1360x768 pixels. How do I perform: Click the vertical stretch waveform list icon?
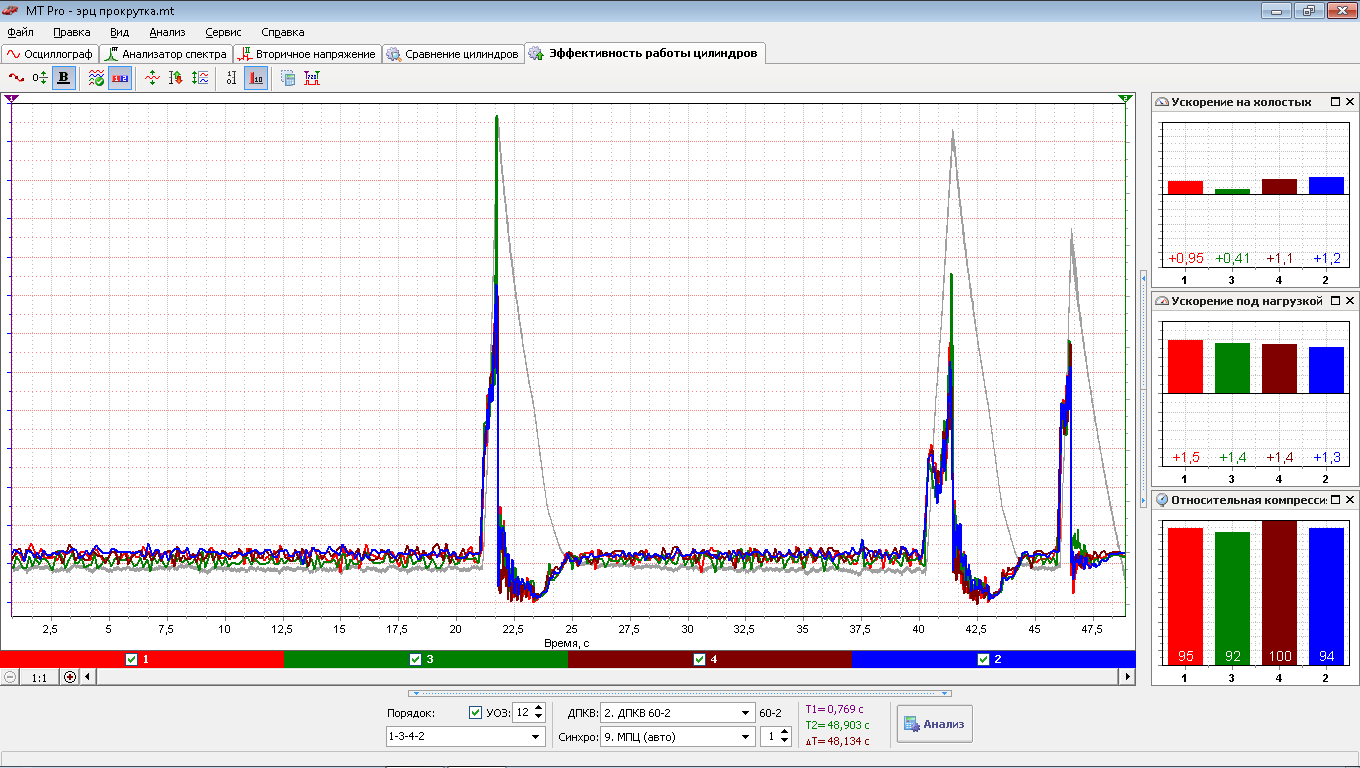(x=200, y=77)
